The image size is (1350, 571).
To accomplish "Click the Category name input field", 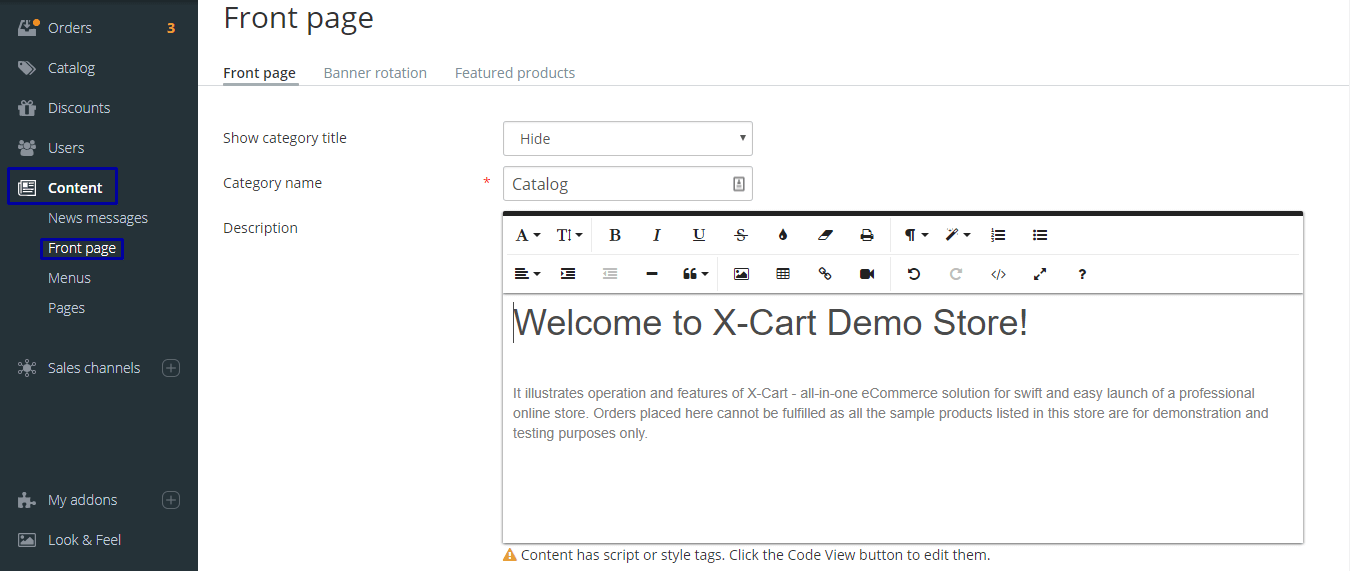I will [x=627, y=184].
